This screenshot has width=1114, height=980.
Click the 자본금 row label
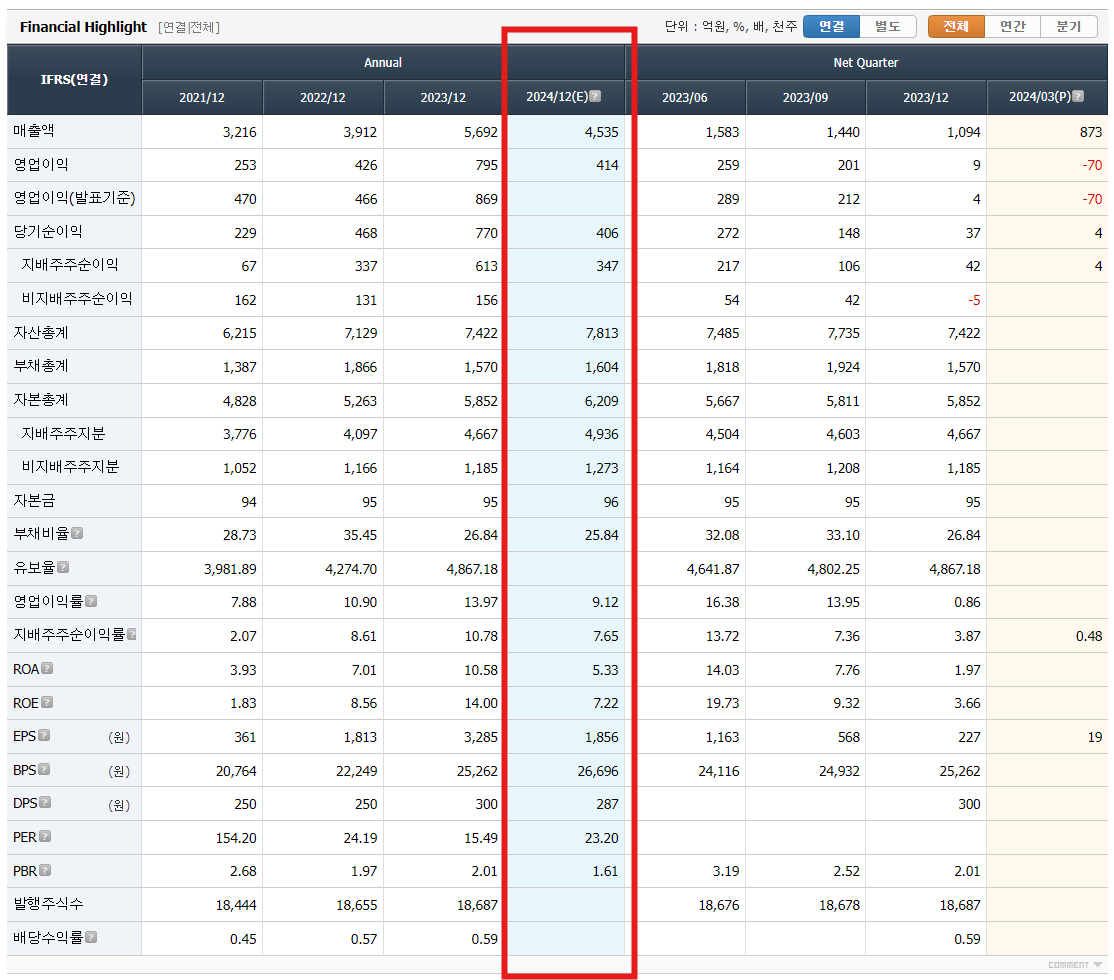pyautogui.click(x=33, y=500)
